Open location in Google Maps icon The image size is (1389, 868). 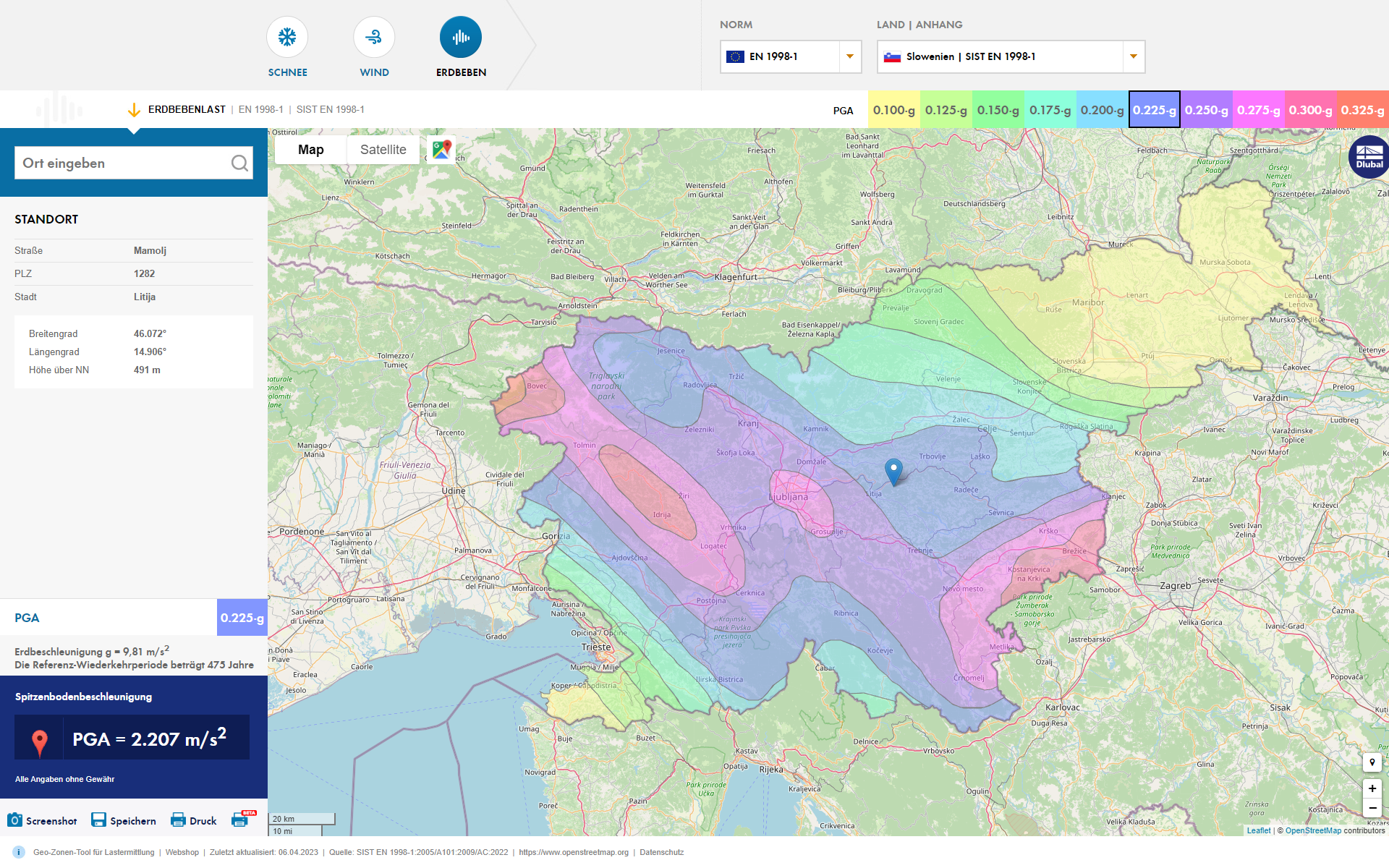pyautogui.click(x=441, y=150)
